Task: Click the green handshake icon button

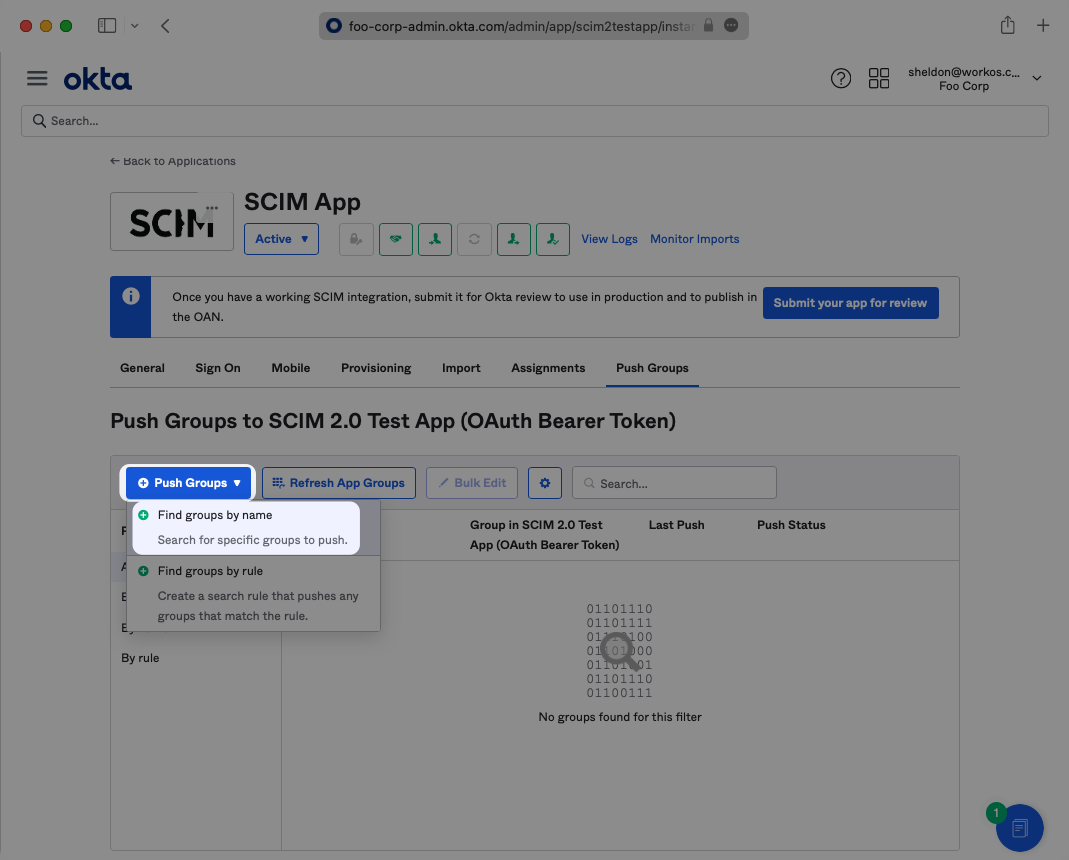Action: click(396, 239)
